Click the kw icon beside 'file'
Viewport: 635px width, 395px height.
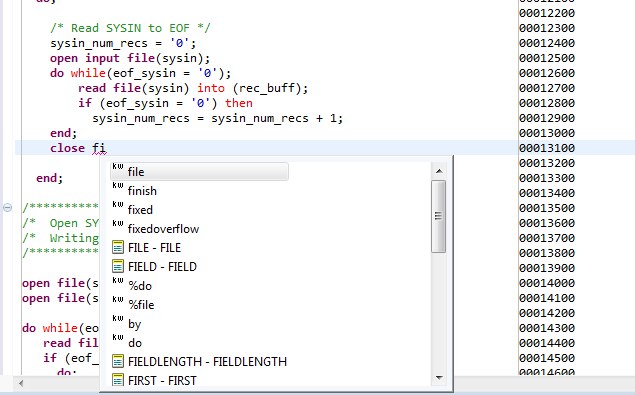pos(118,167)
